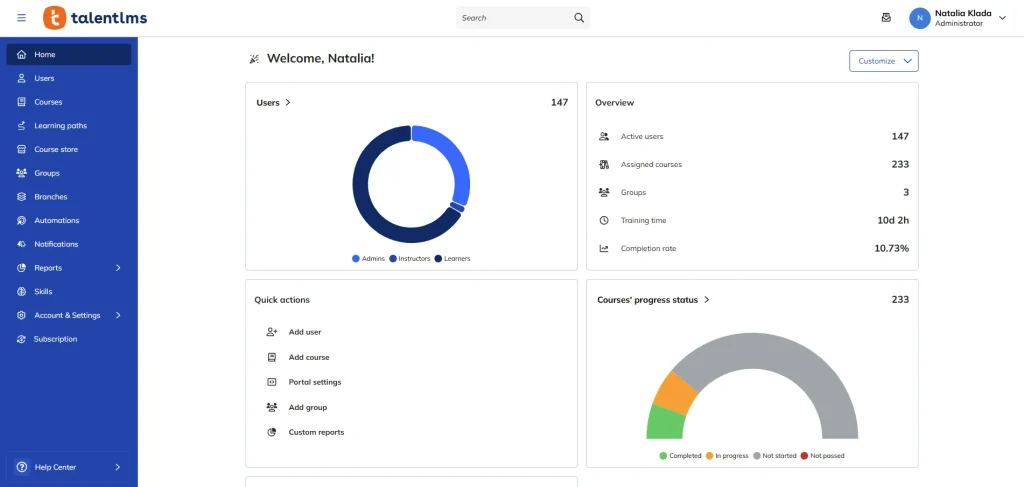Click Add course quick action
Screen dimensions: 1024x487
tap(308, 357)
